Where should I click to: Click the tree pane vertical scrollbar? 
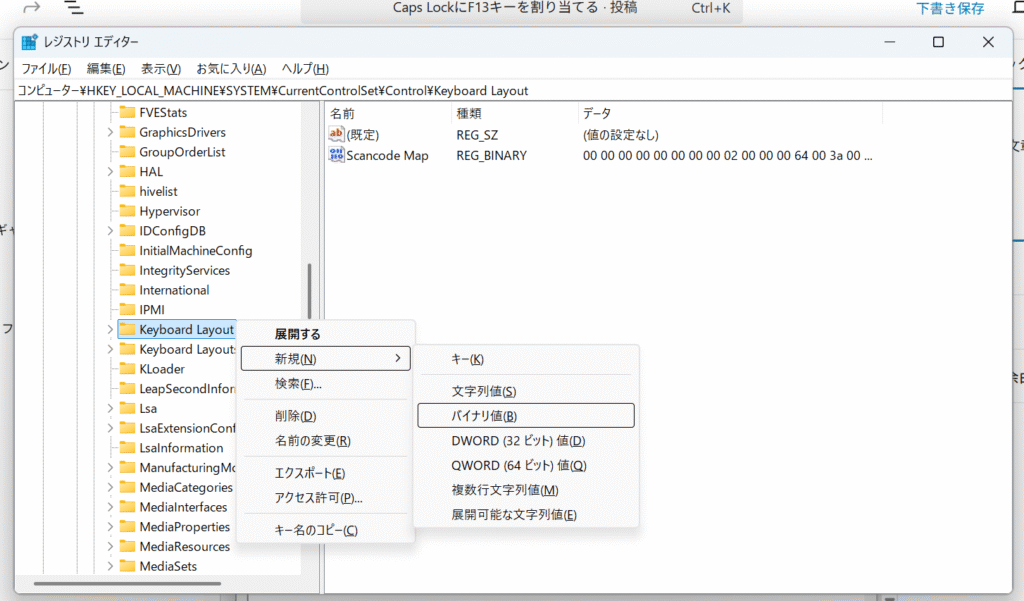[309, 291]
